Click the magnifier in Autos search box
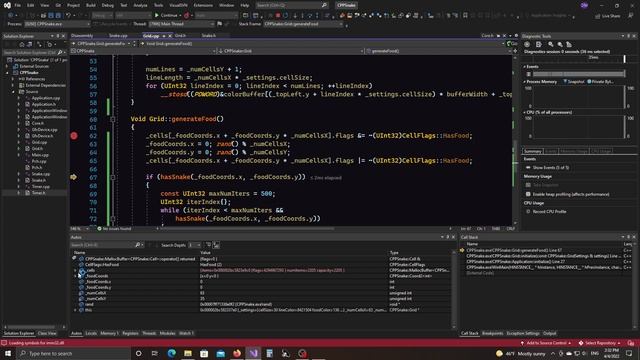Image resolution: width=640 pixels, height=360 pixels. [138, 244]
